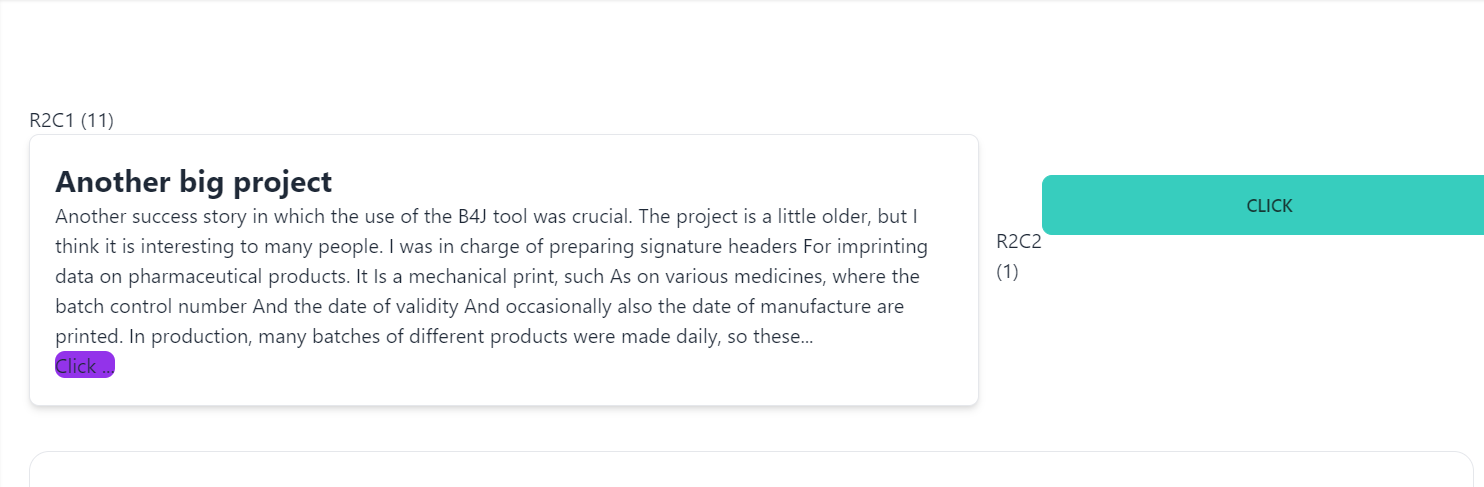Click the purple "Click .." button
1484x487 pixels.
pyautogui.click(x=85, y=366)
